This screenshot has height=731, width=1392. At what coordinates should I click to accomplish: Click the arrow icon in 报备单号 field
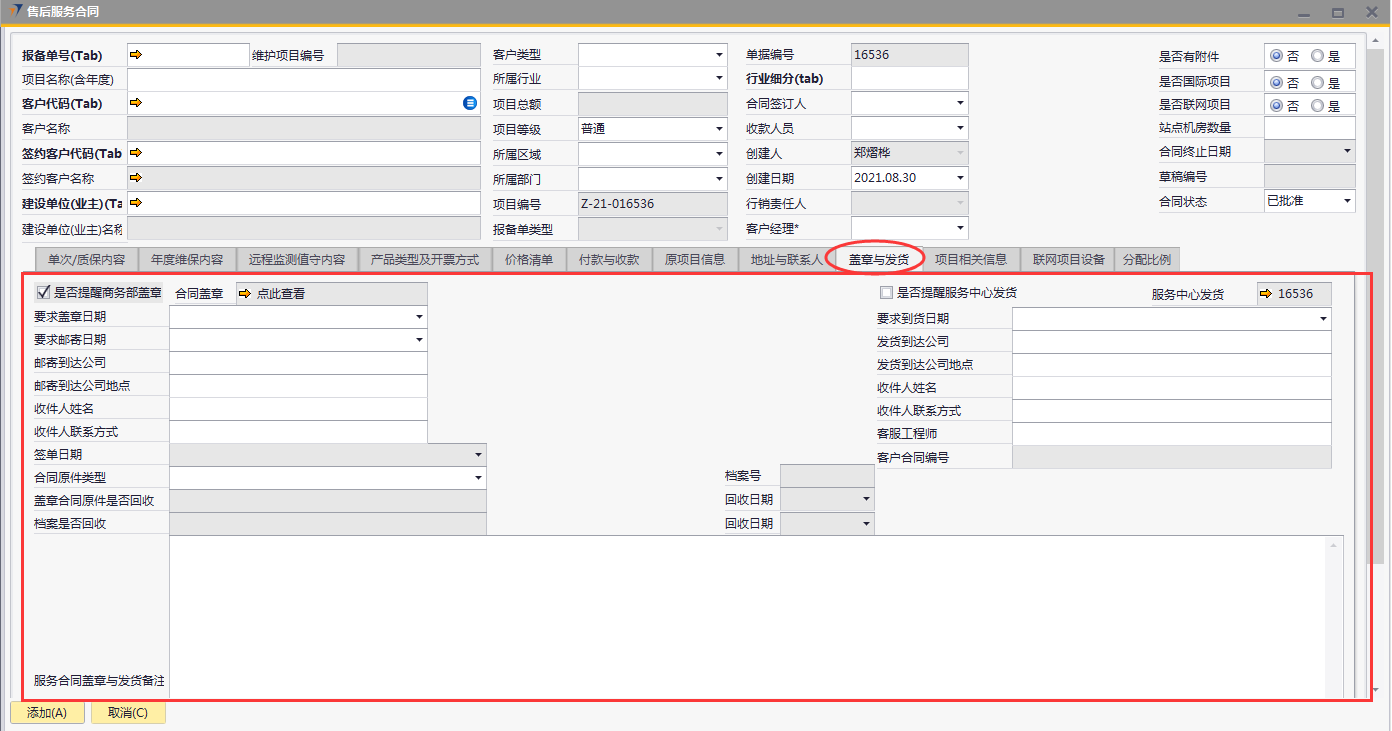[x=137, y=55]
